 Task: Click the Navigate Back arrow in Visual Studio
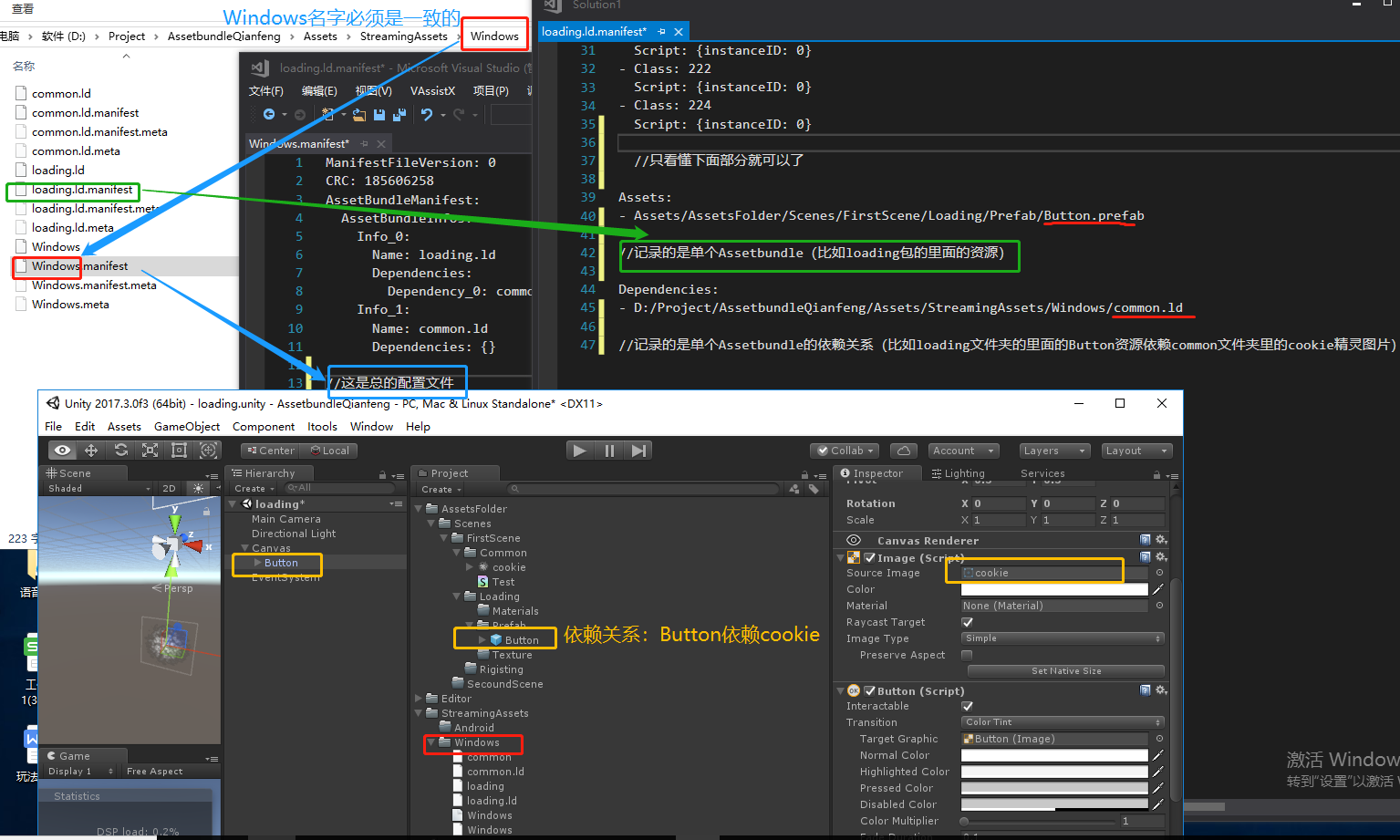269,114
